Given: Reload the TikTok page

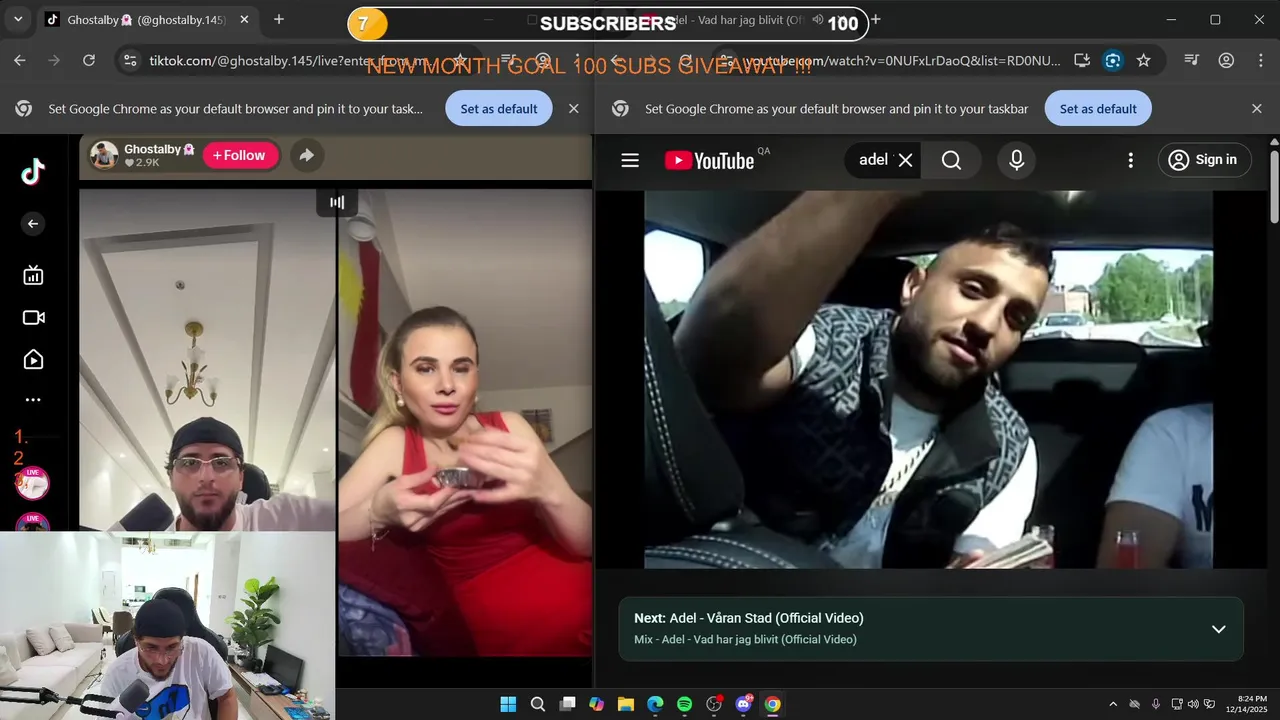Looking at the screenshot, I should point(89,61).
